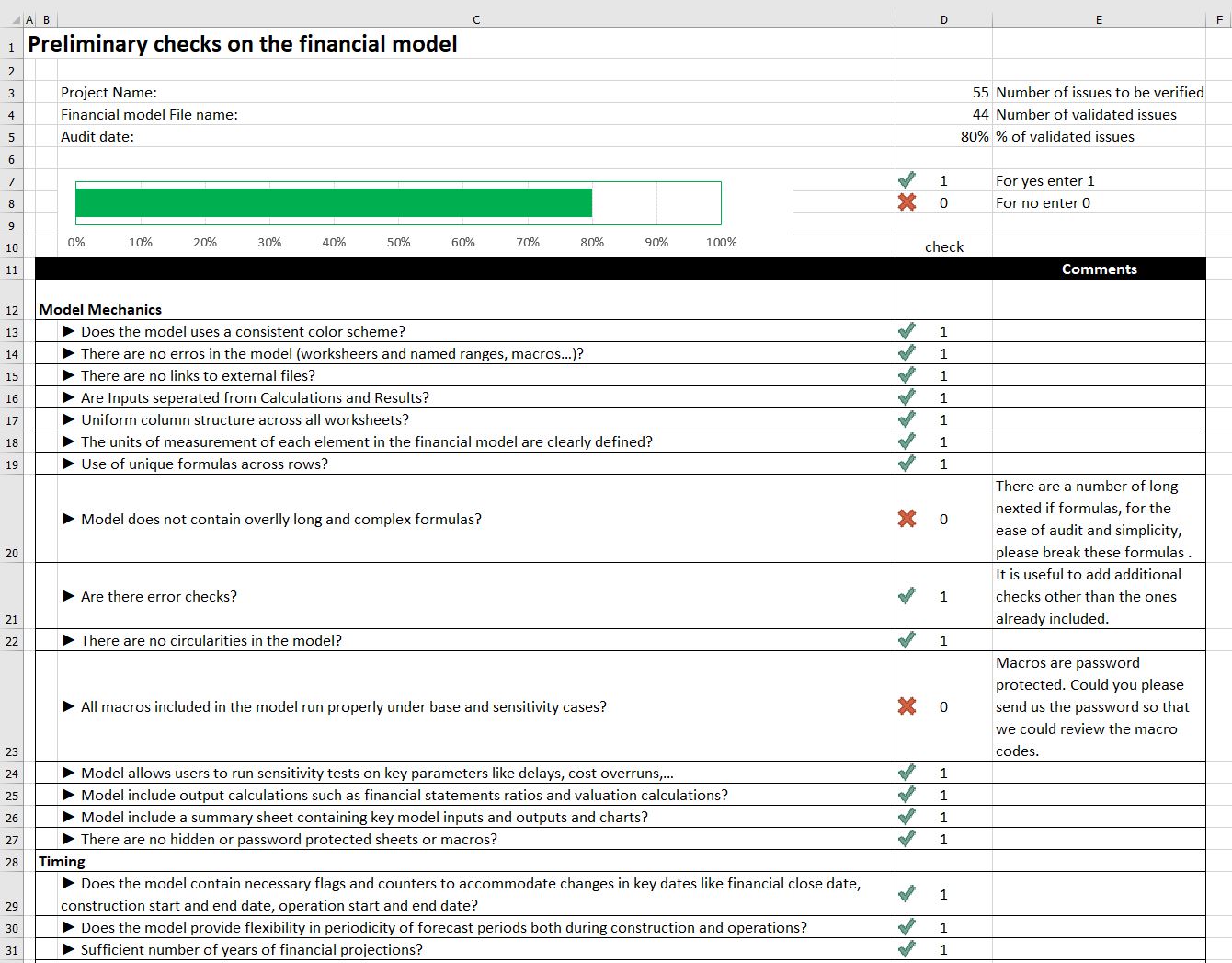
Task: Click 'Does the model uses a consistent color scheme?' text
Action: point(243,331)
